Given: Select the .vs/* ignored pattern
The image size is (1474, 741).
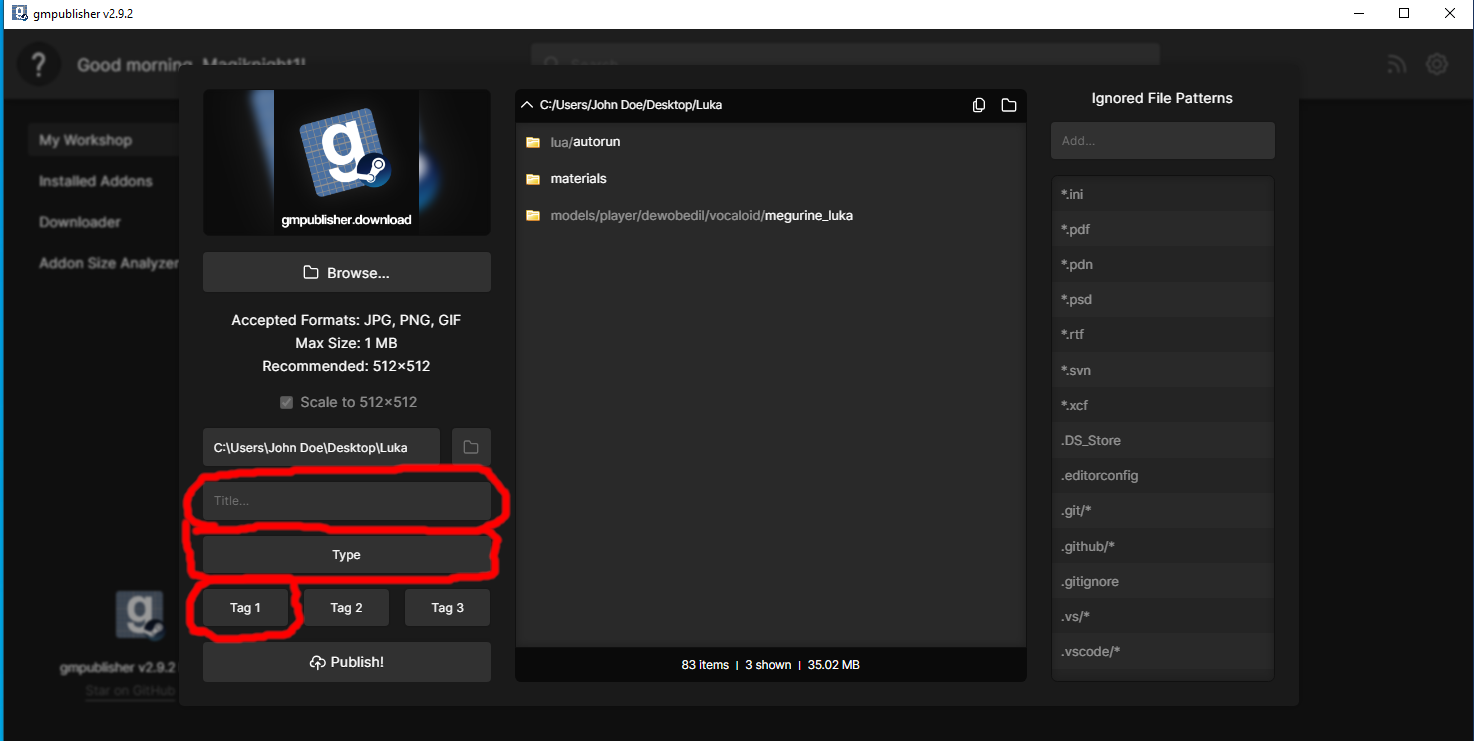Looking at the screenshot, I should click(1163, 616).
